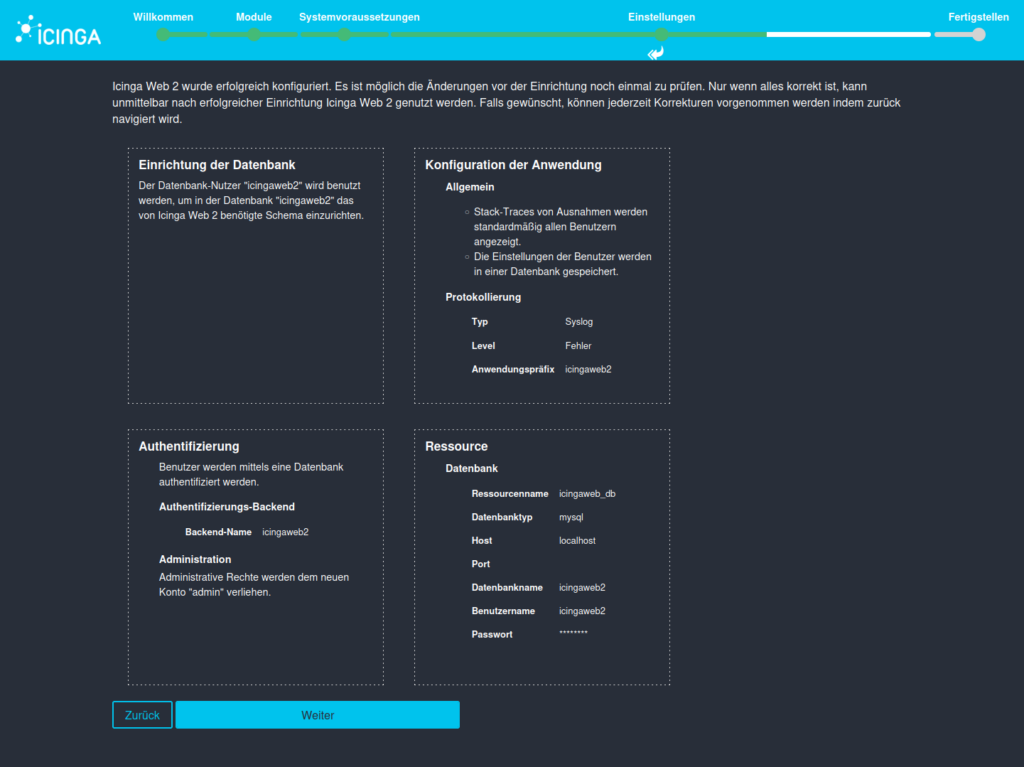Click the Authentifizierung section heading
The width and height of the screenshot is (1024, 767).
(x=189, y=446)
